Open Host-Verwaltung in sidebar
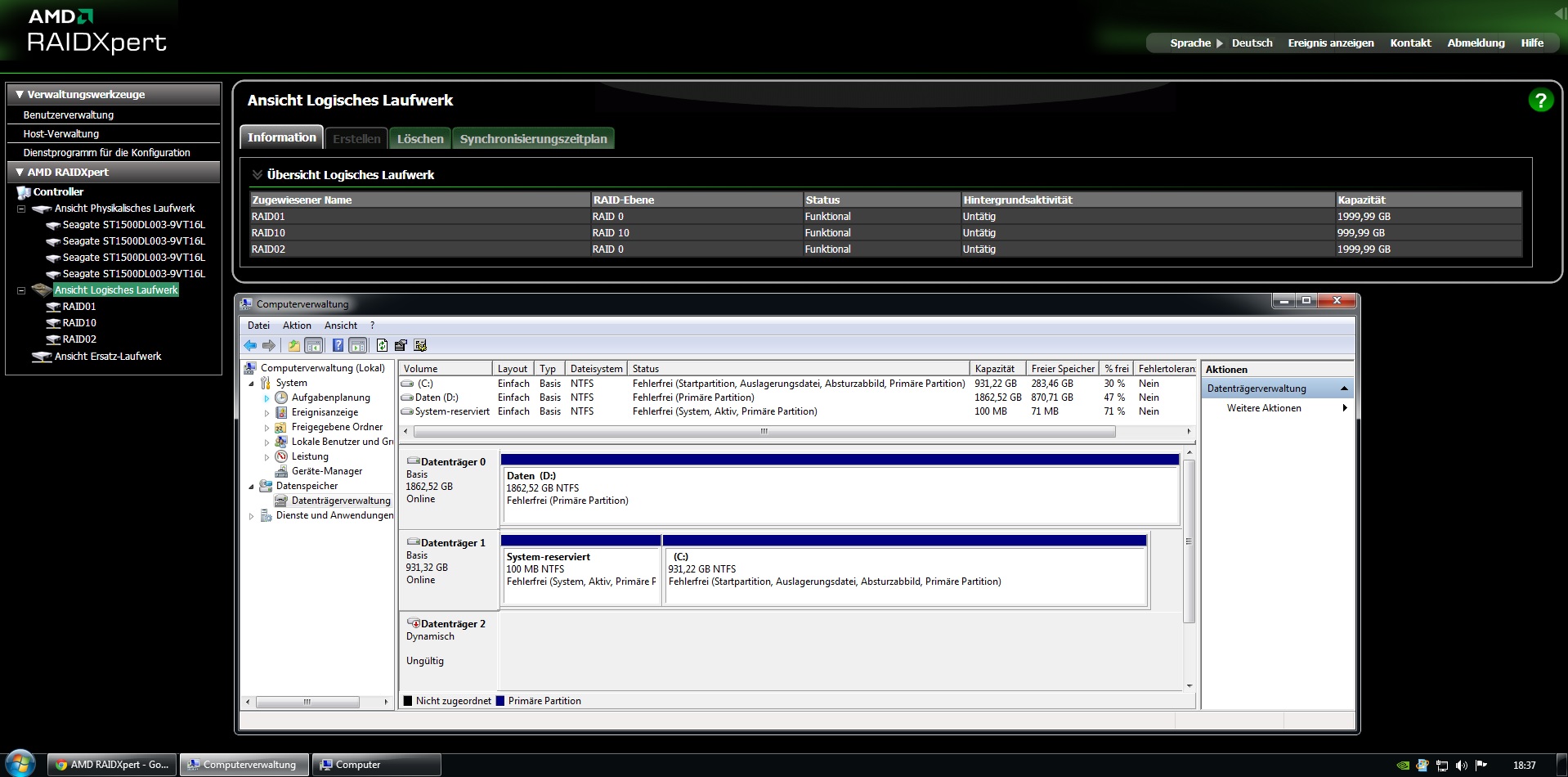This screenshot has width=1568, height=777. click(61, 134)
